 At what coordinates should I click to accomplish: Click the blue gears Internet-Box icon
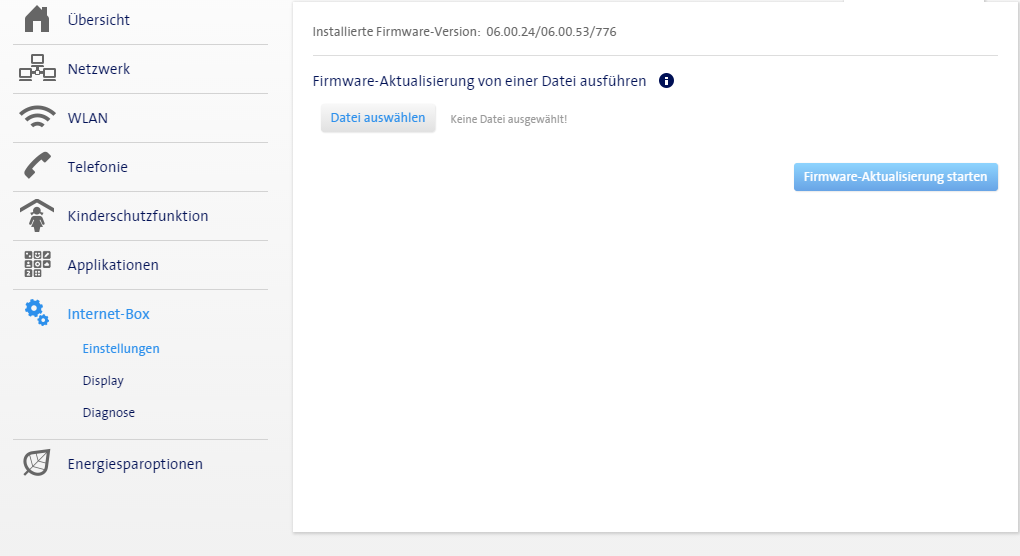37,313
